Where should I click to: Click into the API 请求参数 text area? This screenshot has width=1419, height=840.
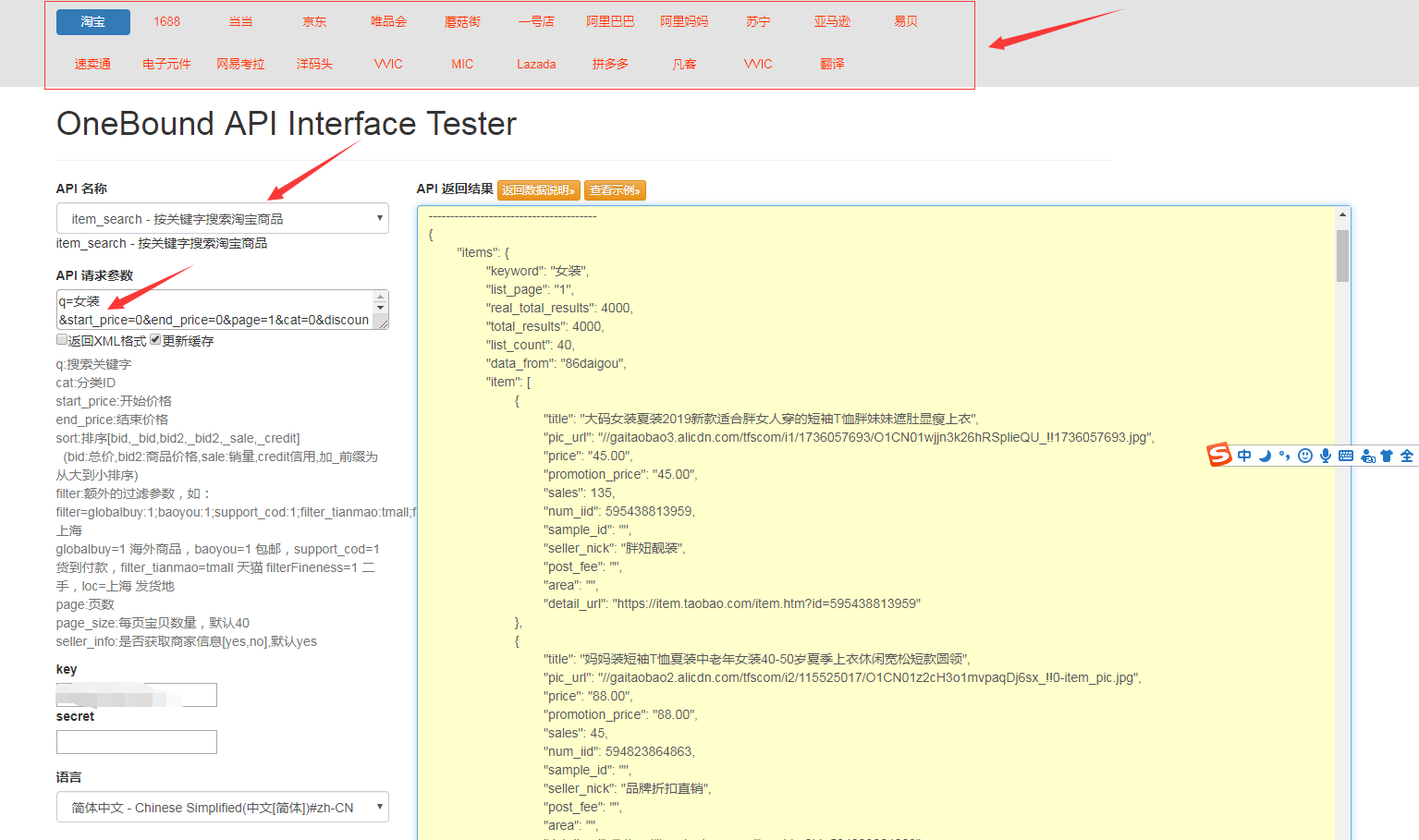[x=214, y=310]
